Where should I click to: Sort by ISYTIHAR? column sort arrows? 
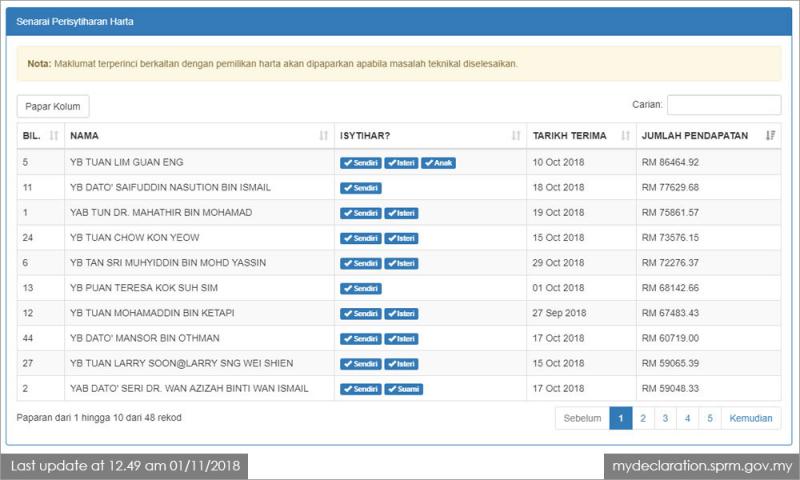(x=516, y=135)
